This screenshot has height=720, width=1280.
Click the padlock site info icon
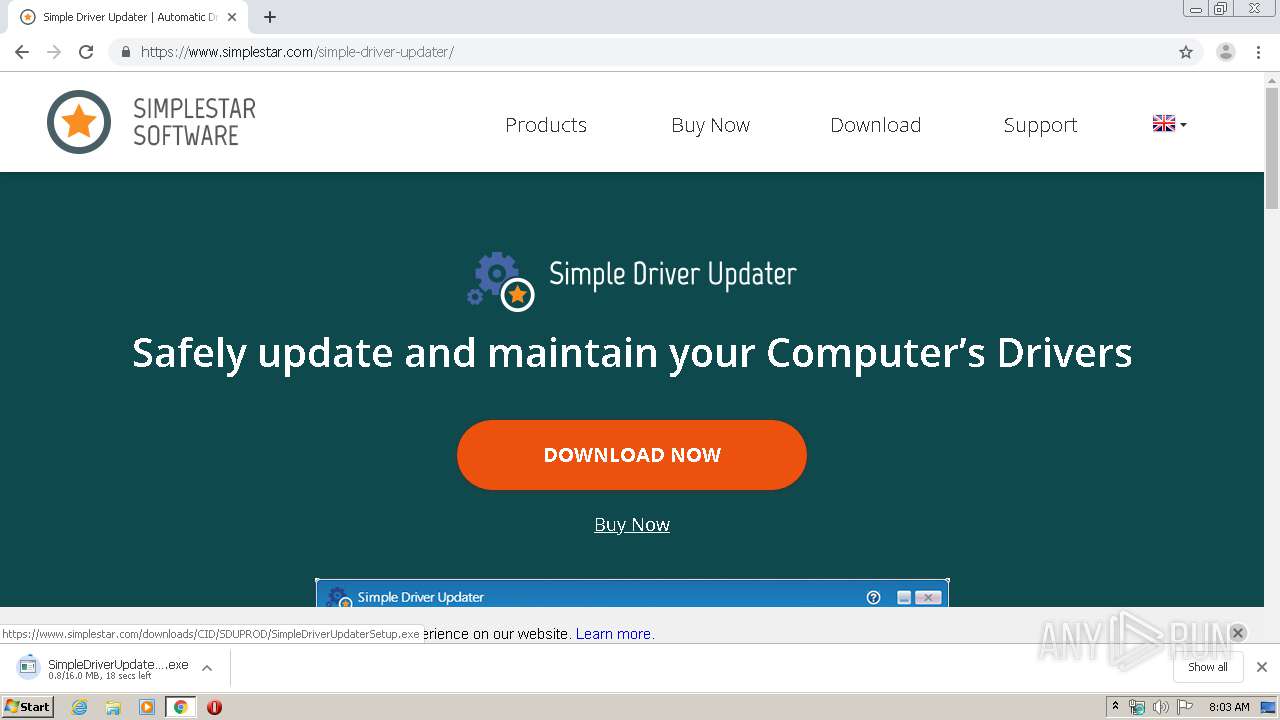point(125,52)
